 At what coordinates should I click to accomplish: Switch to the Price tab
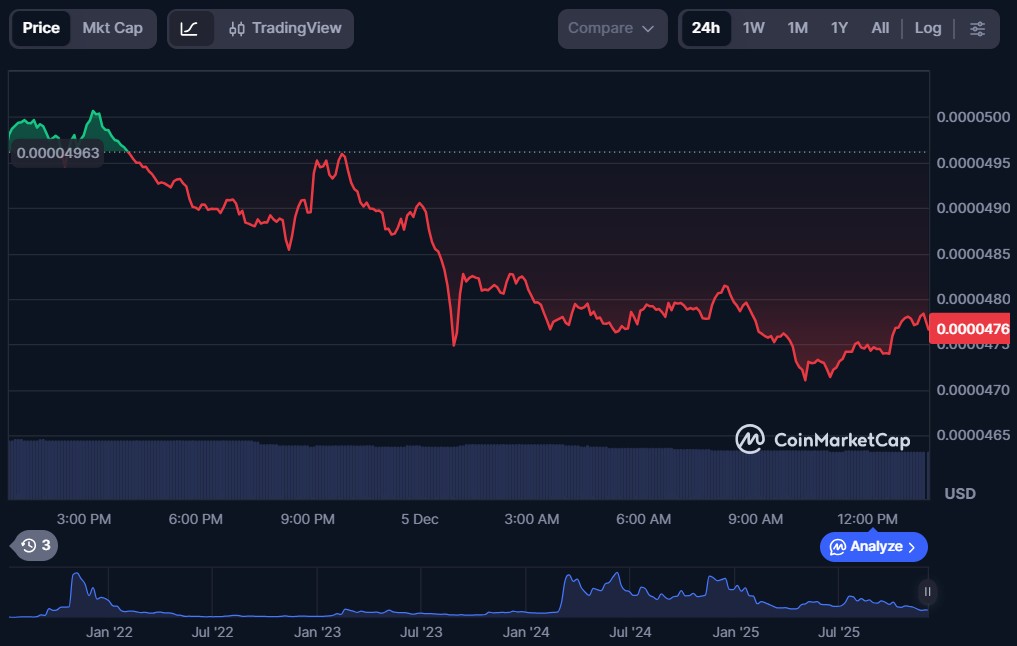[41, 28]
